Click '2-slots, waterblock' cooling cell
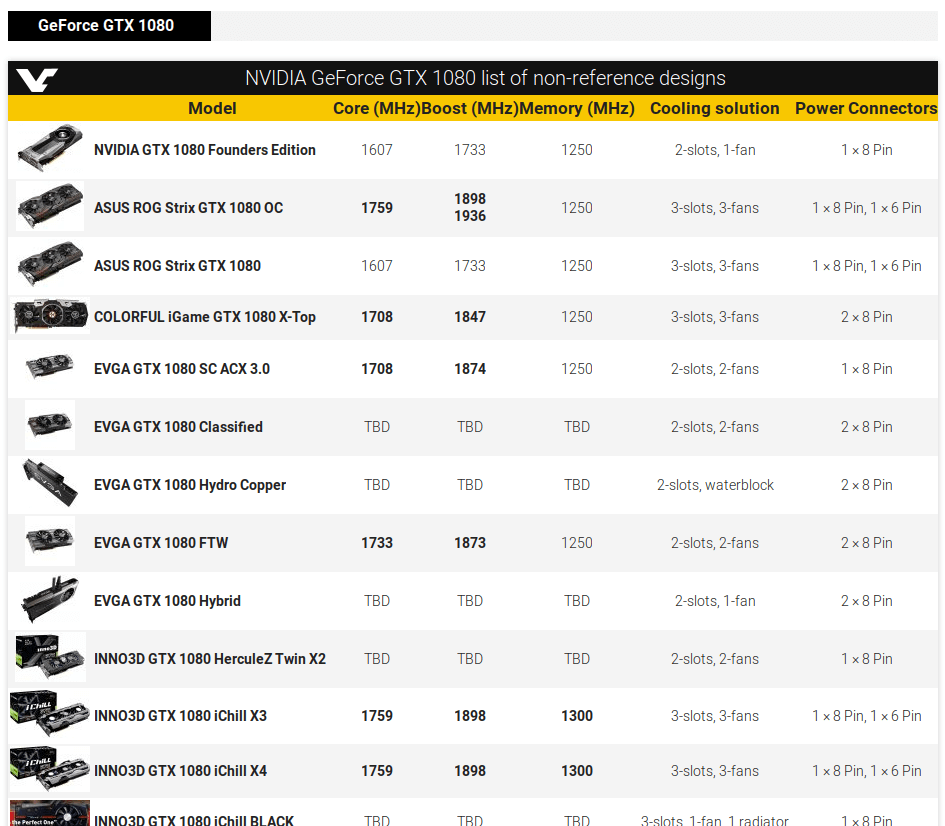 715,485
